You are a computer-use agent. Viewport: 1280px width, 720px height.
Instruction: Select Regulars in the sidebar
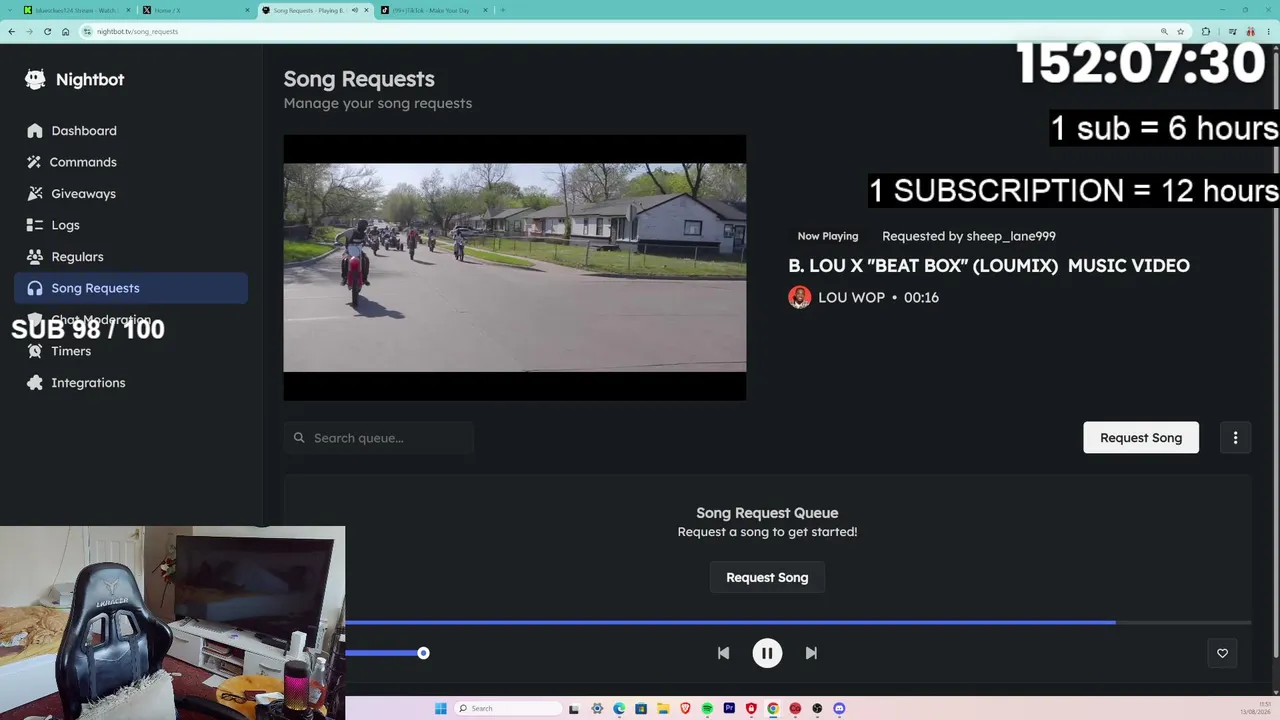131,257
